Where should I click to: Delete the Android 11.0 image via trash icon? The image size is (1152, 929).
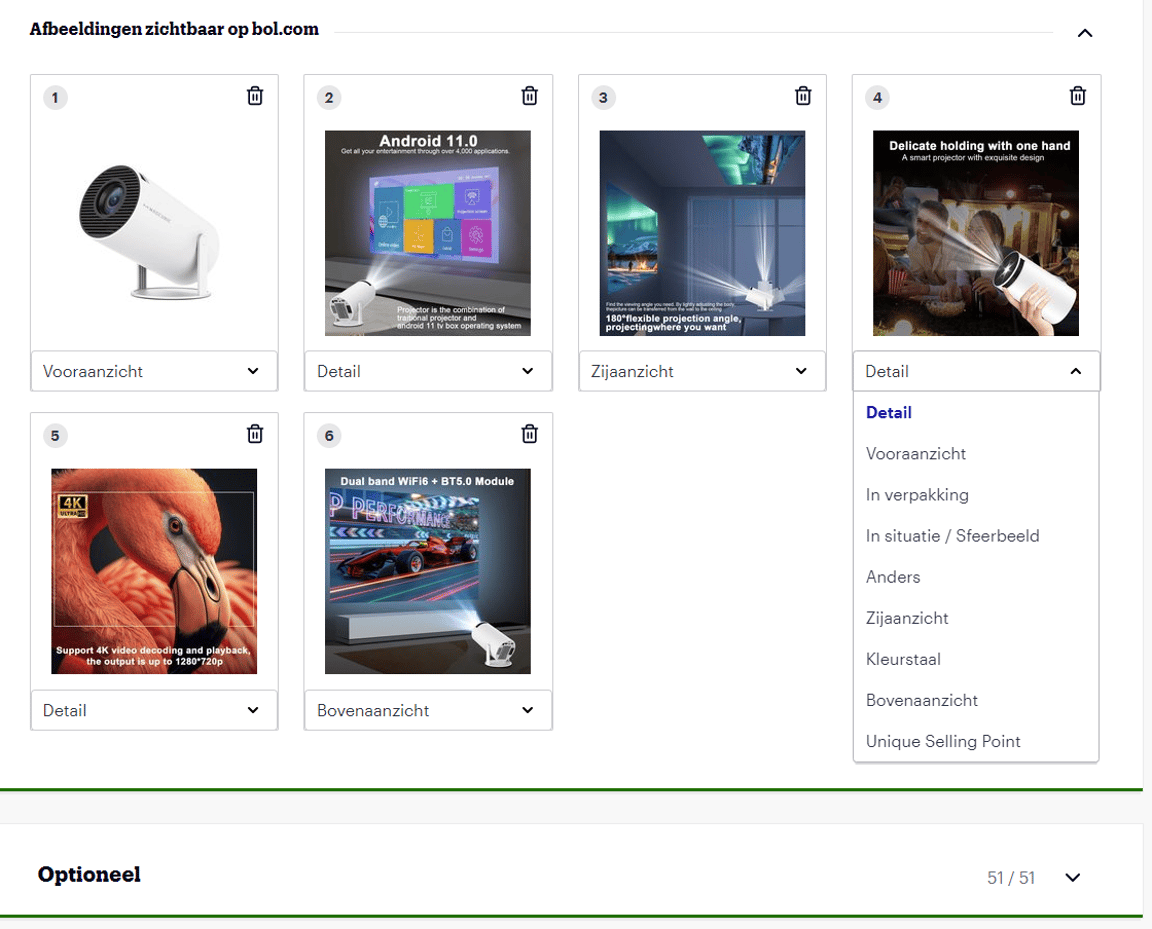click(x=529, y=95)
